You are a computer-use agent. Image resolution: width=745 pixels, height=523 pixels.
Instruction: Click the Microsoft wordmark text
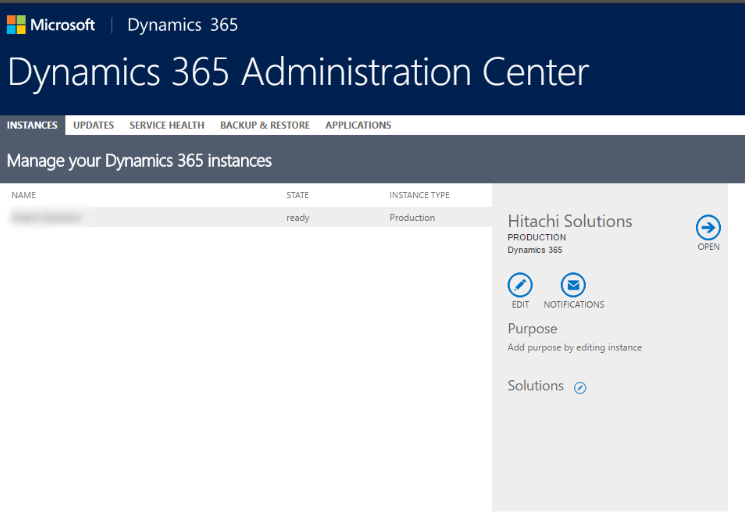pyautogui.click(x=63, y=25)
